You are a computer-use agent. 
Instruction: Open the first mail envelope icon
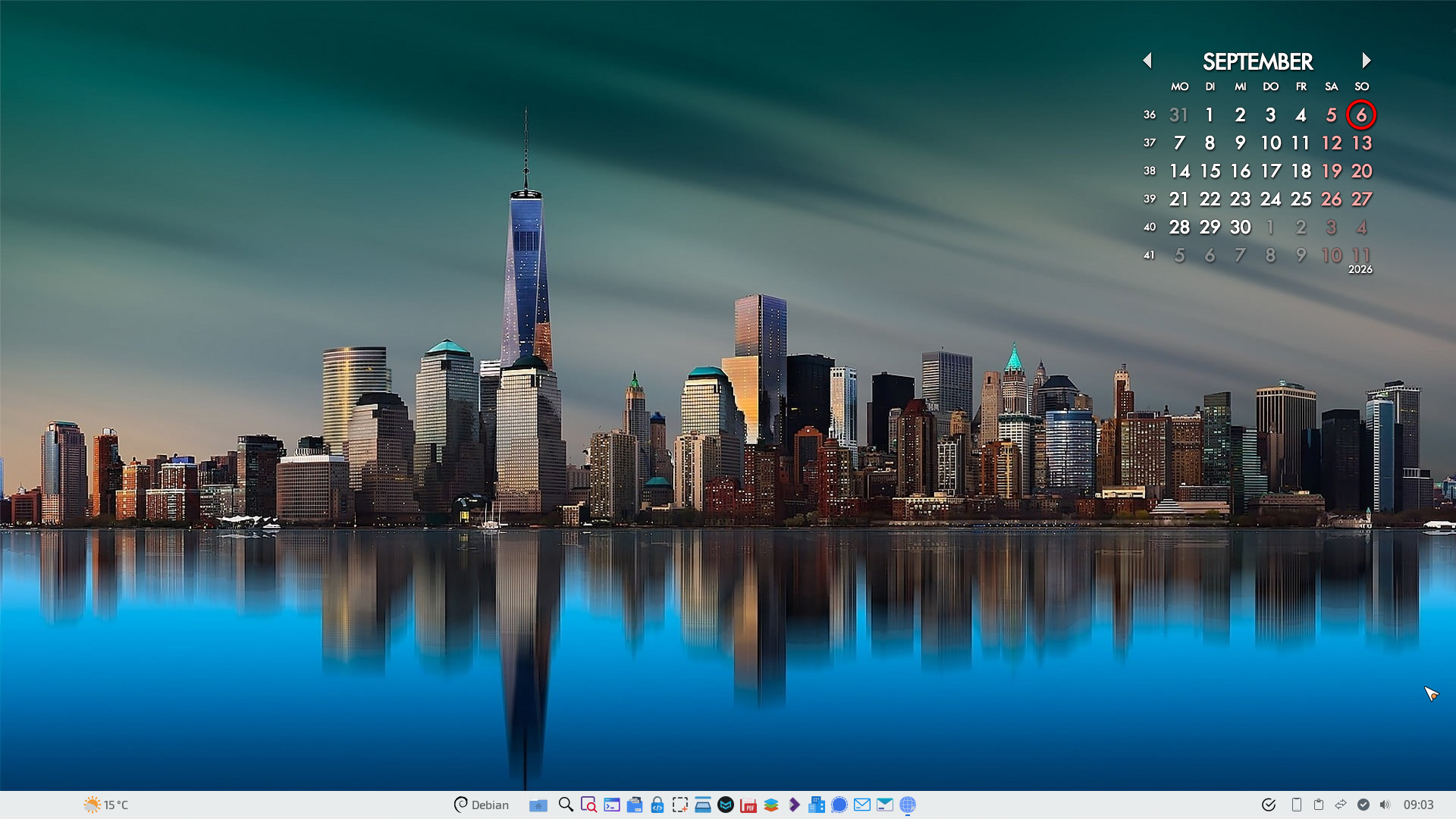(x=862, y=805)
